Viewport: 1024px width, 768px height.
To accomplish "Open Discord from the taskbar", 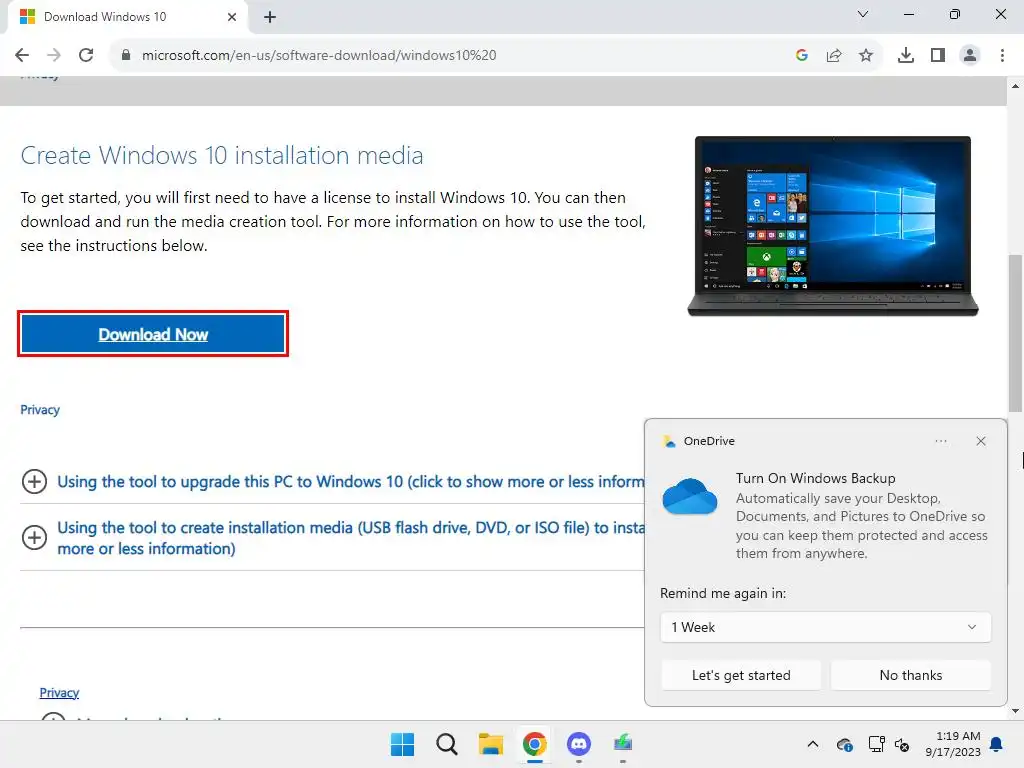I will pyautogui.click(x=579, y=744).
